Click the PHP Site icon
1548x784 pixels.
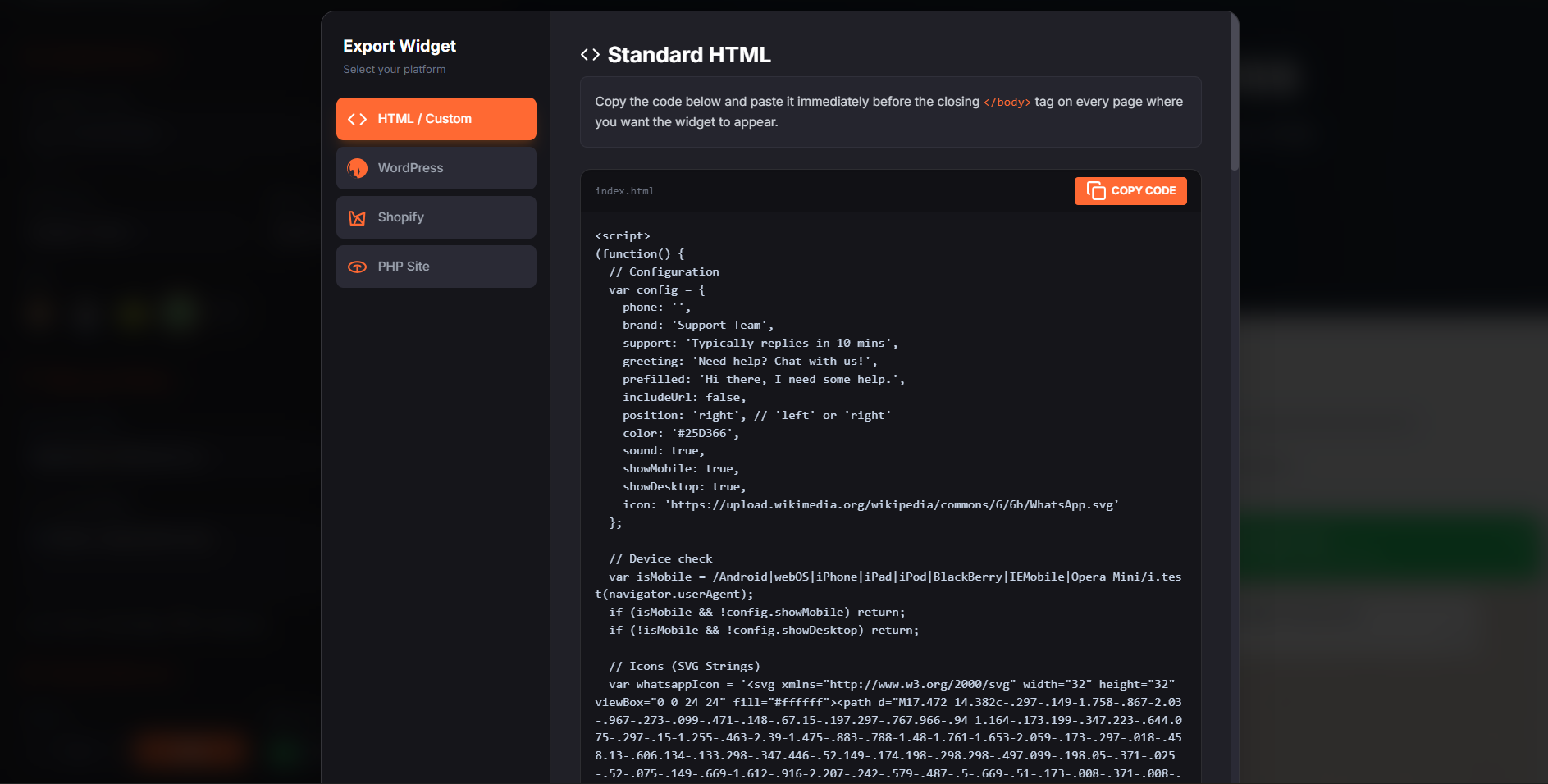[x=357, y=267]
